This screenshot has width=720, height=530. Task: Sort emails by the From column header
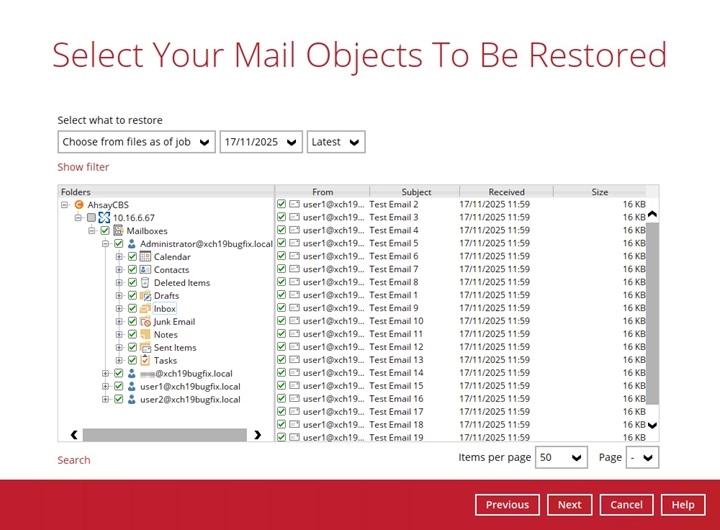pos(322,192)
